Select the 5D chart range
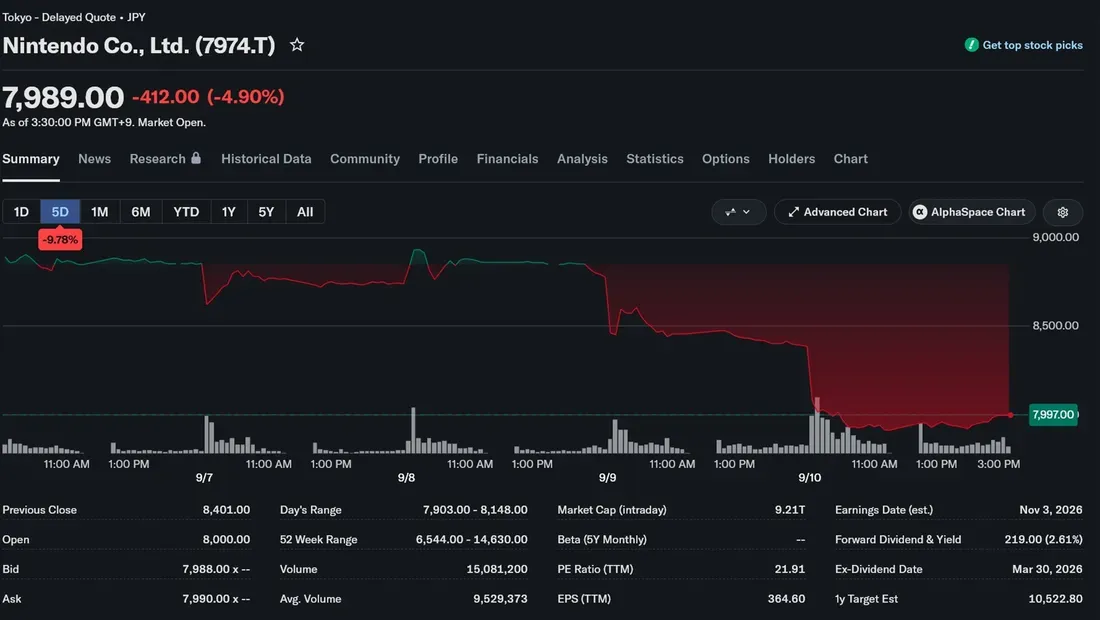 (x=60, y=212)
